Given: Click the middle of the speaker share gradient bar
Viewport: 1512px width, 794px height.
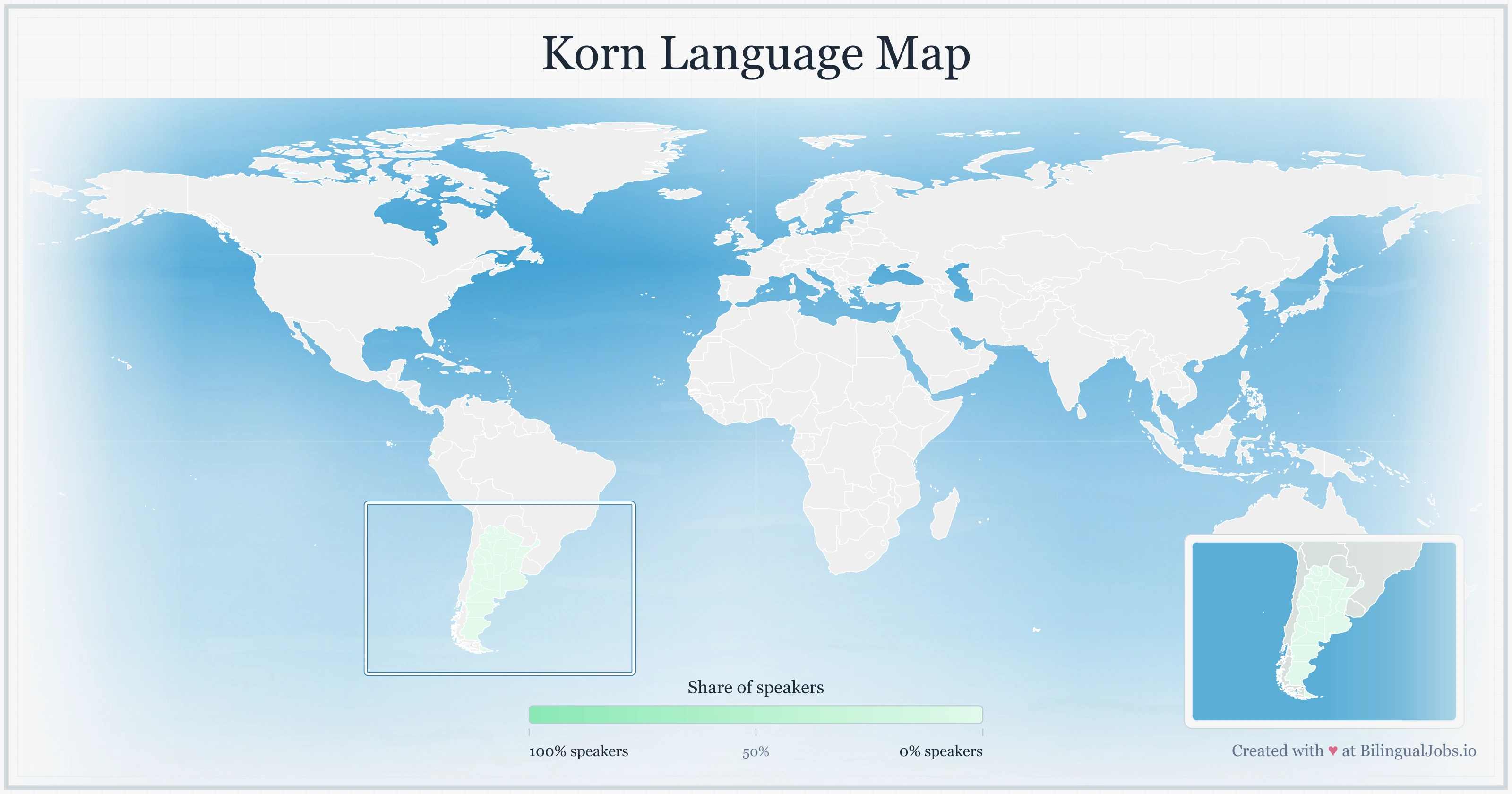Looking at the screenshot, I should click(x=756, y=715).
